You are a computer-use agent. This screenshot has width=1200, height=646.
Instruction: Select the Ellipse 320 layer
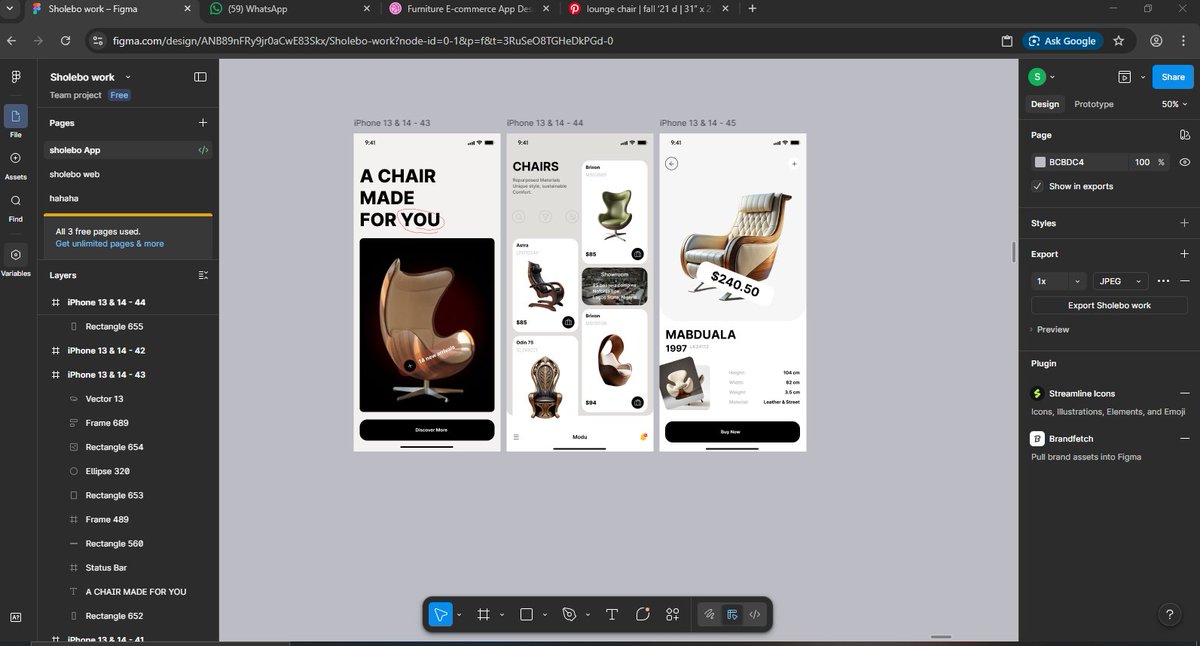point(107,471)
